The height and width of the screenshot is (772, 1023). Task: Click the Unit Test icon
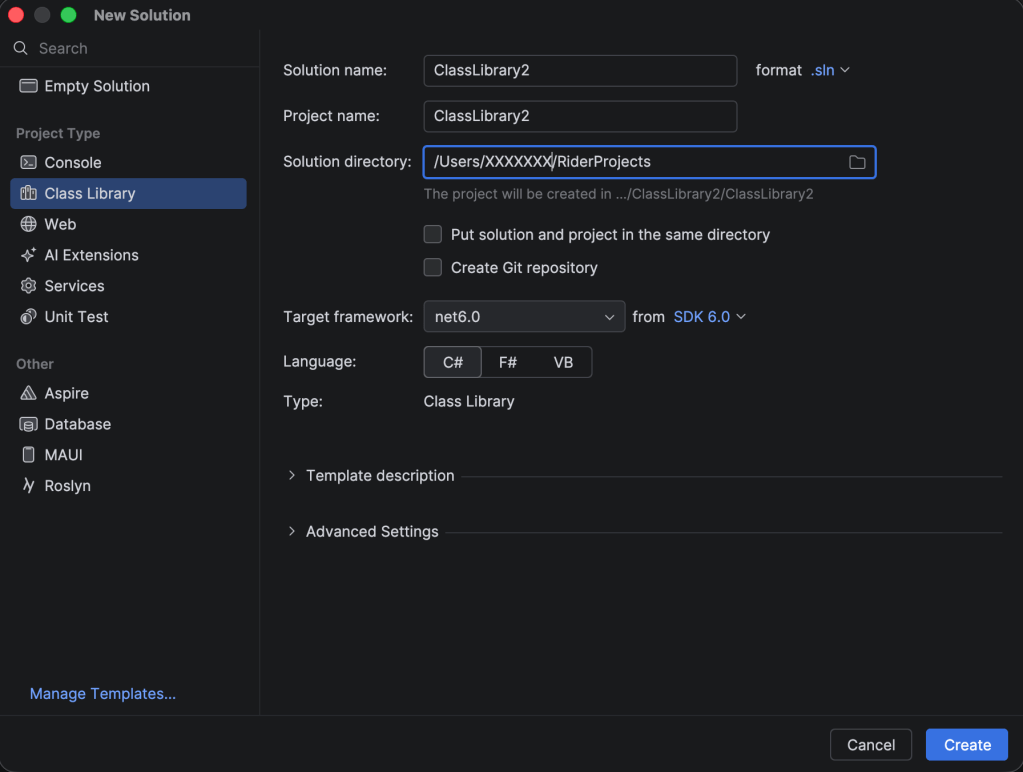tap(28, 317)
